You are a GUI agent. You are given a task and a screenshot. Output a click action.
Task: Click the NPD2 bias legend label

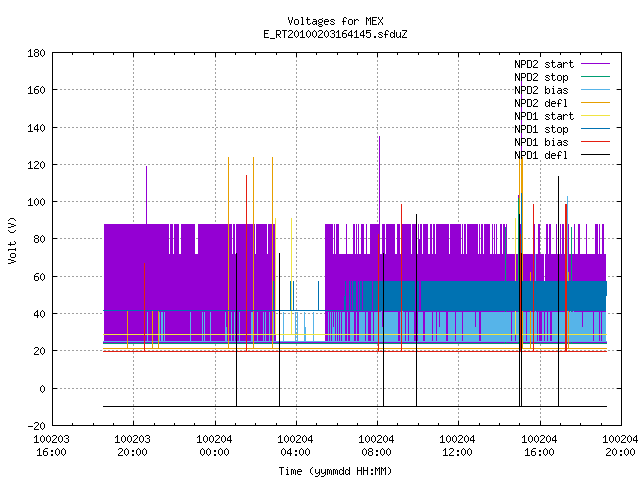[x=541, y=90]
